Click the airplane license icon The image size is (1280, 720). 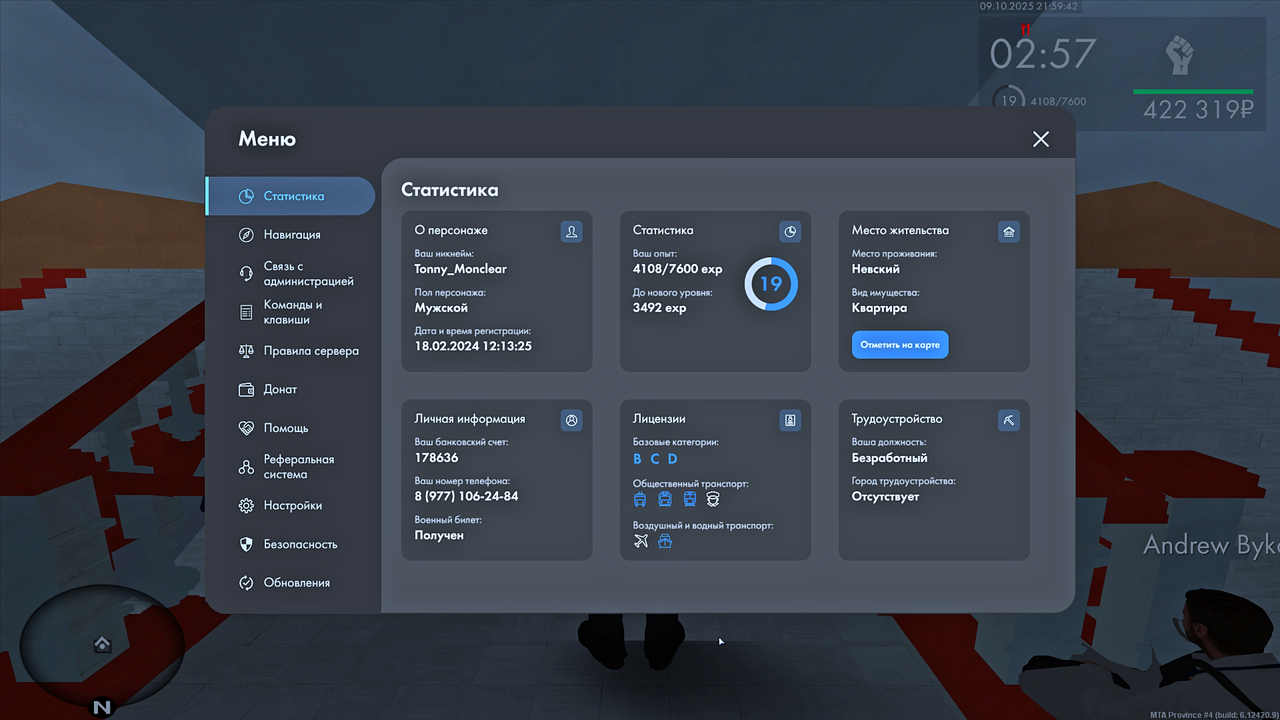[641, 541]
